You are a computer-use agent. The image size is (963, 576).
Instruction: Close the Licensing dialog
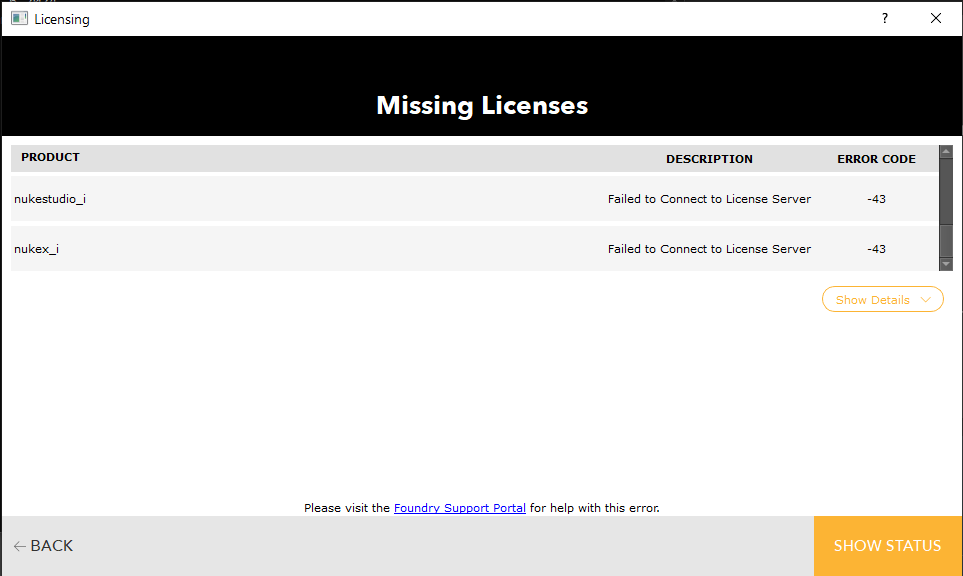(935, 18)
